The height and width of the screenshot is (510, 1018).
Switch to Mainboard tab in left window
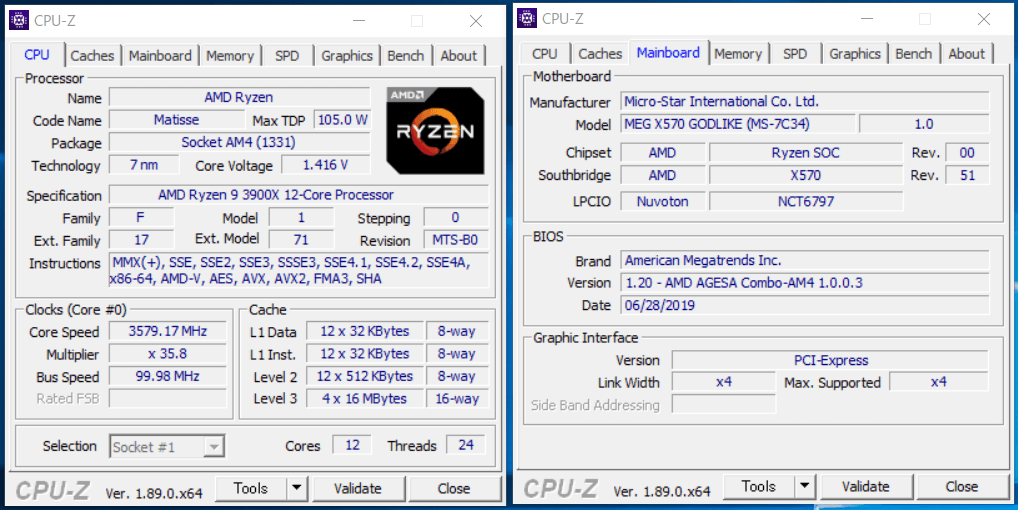point(160,56)
